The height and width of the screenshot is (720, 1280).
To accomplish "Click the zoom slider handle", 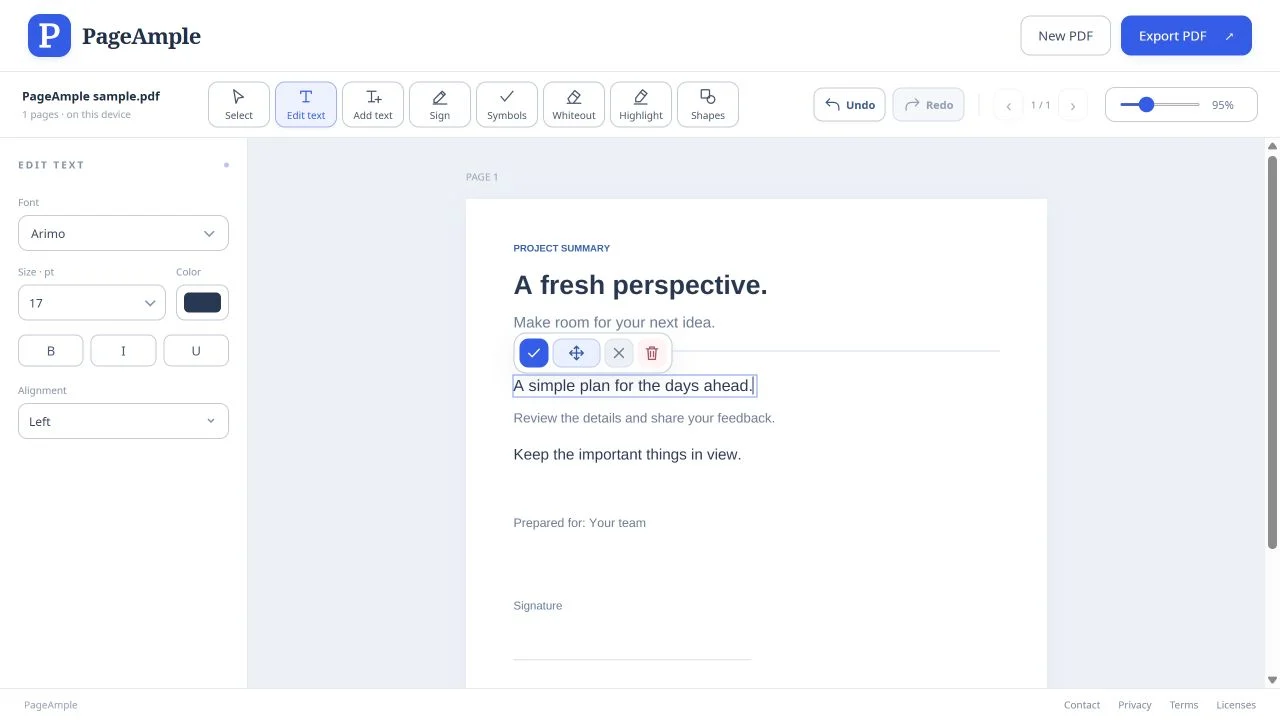I will pos(1147,105).
